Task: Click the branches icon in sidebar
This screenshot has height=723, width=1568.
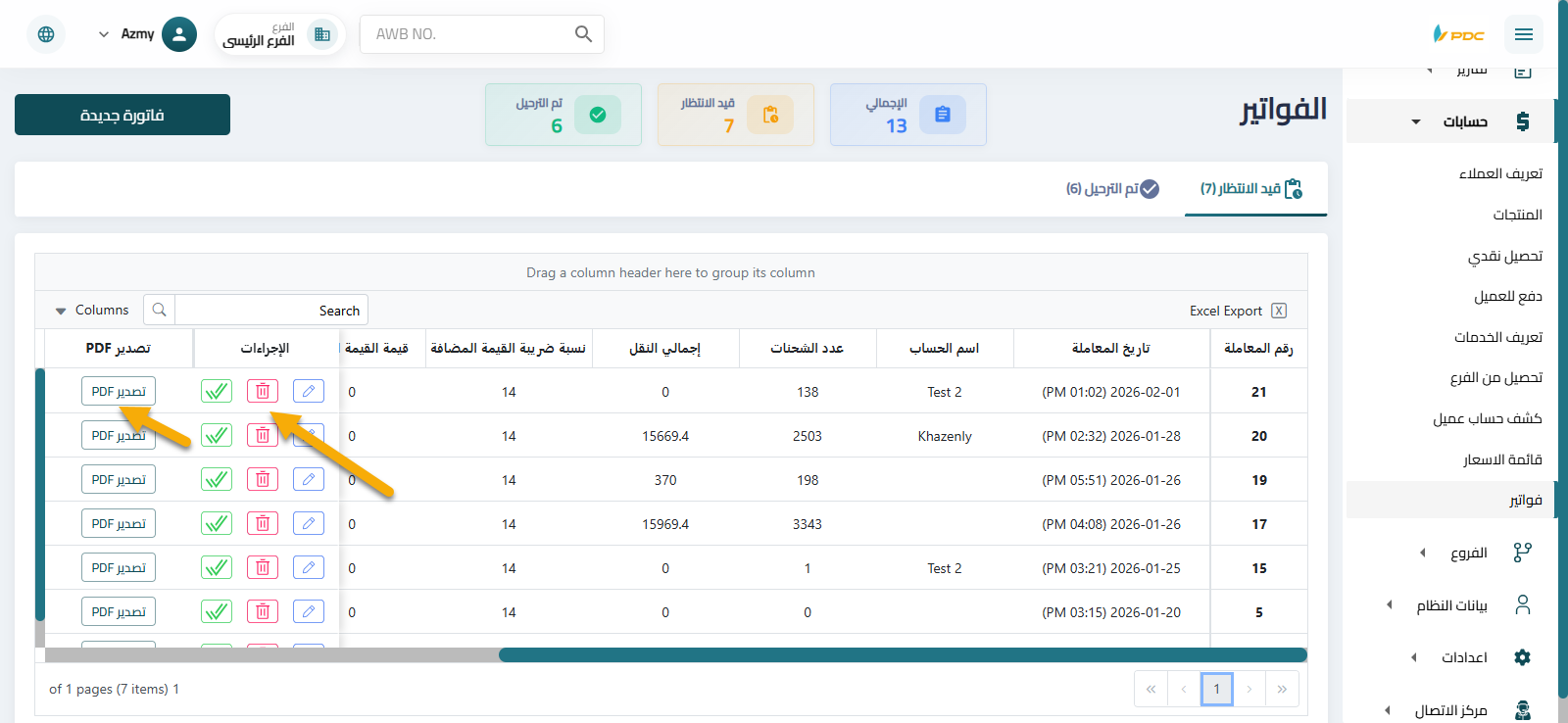Action: (1522, 553)
